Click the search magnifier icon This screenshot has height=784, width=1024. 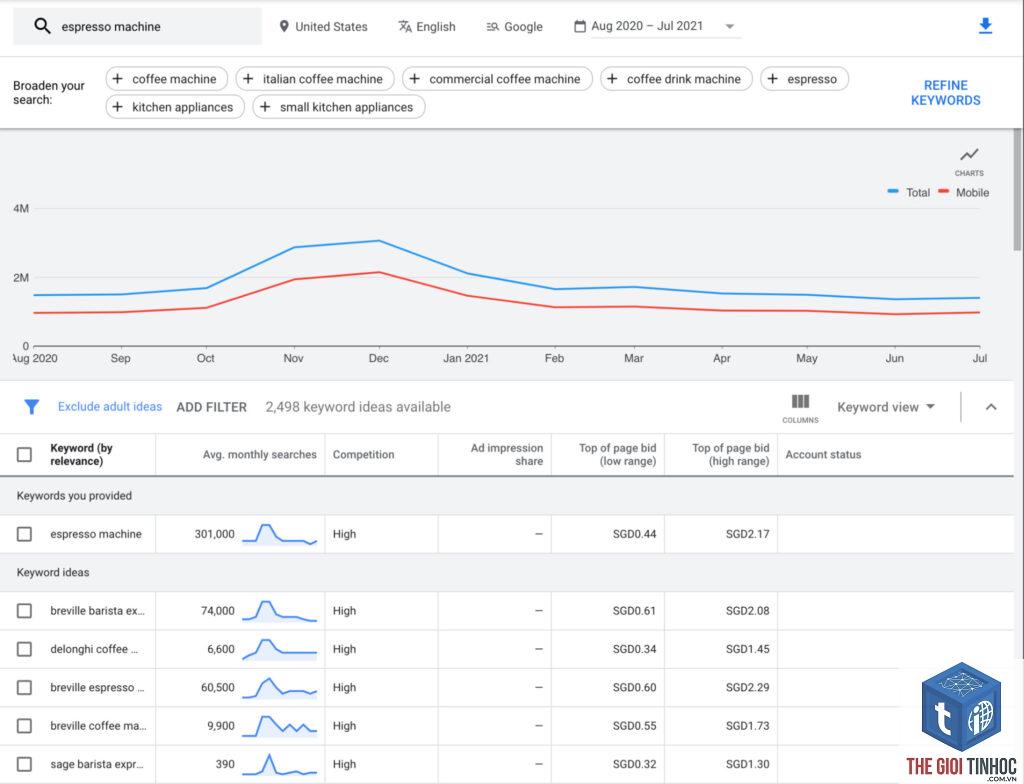click(42, 26)
